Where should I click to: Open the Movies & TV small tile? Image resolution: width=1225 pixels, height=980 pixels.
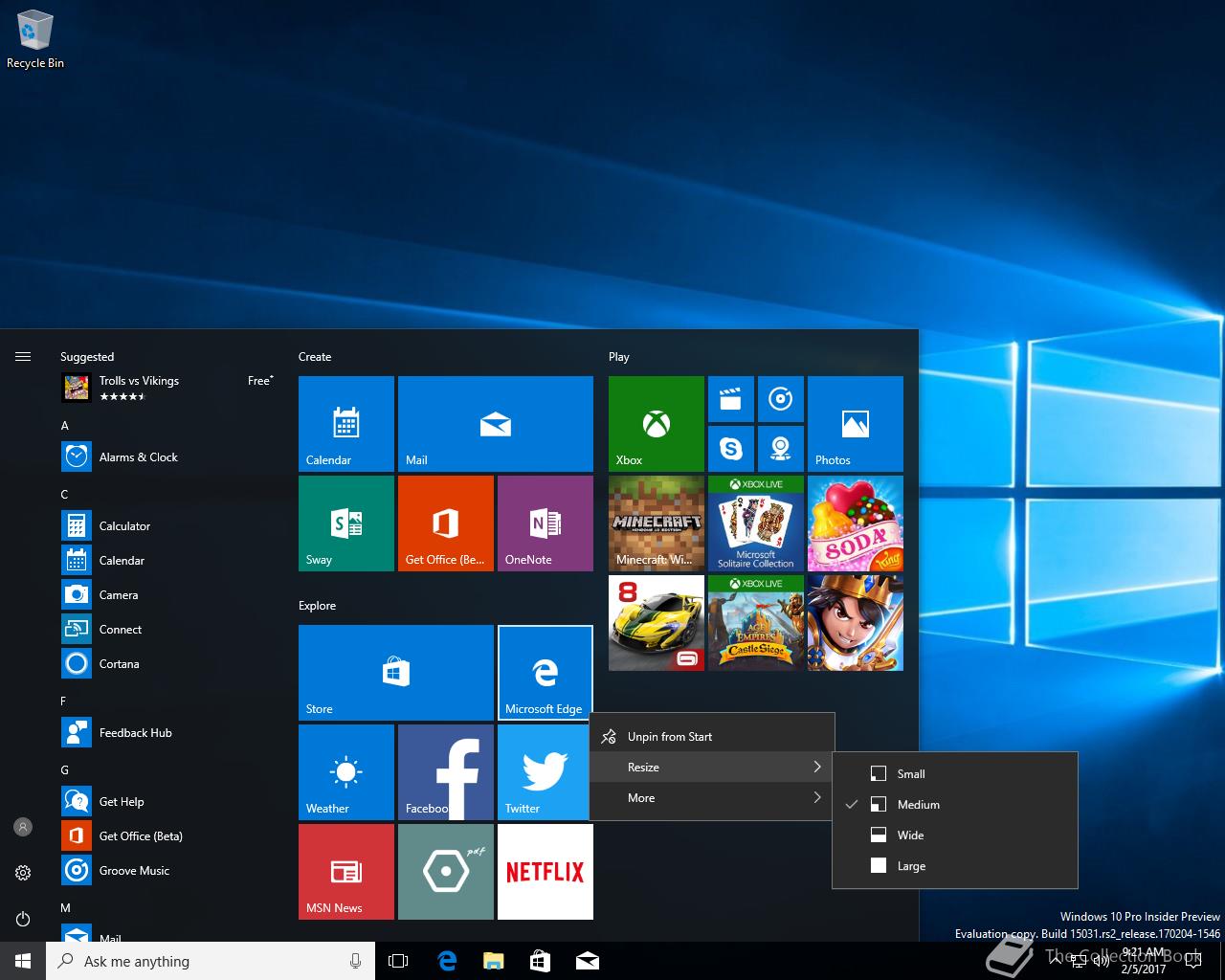tap(731, 399)
